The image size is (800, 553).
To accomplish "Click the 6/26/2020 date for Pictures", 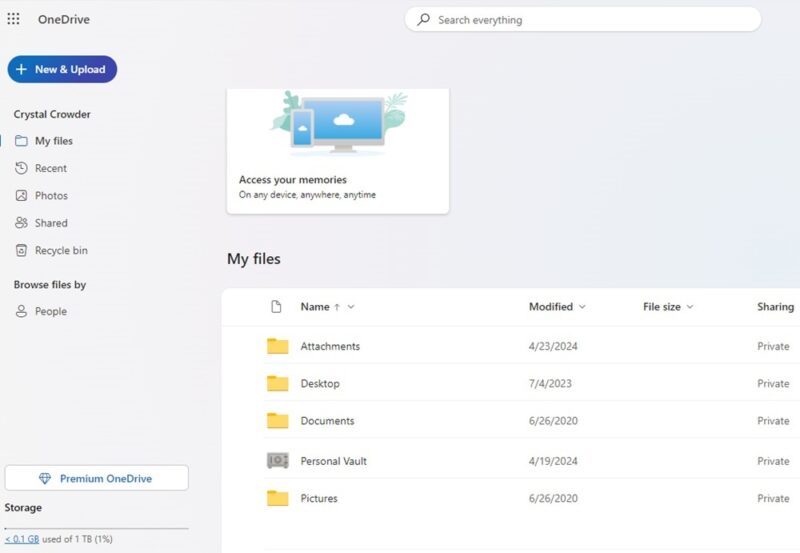I will coord(553,498).
